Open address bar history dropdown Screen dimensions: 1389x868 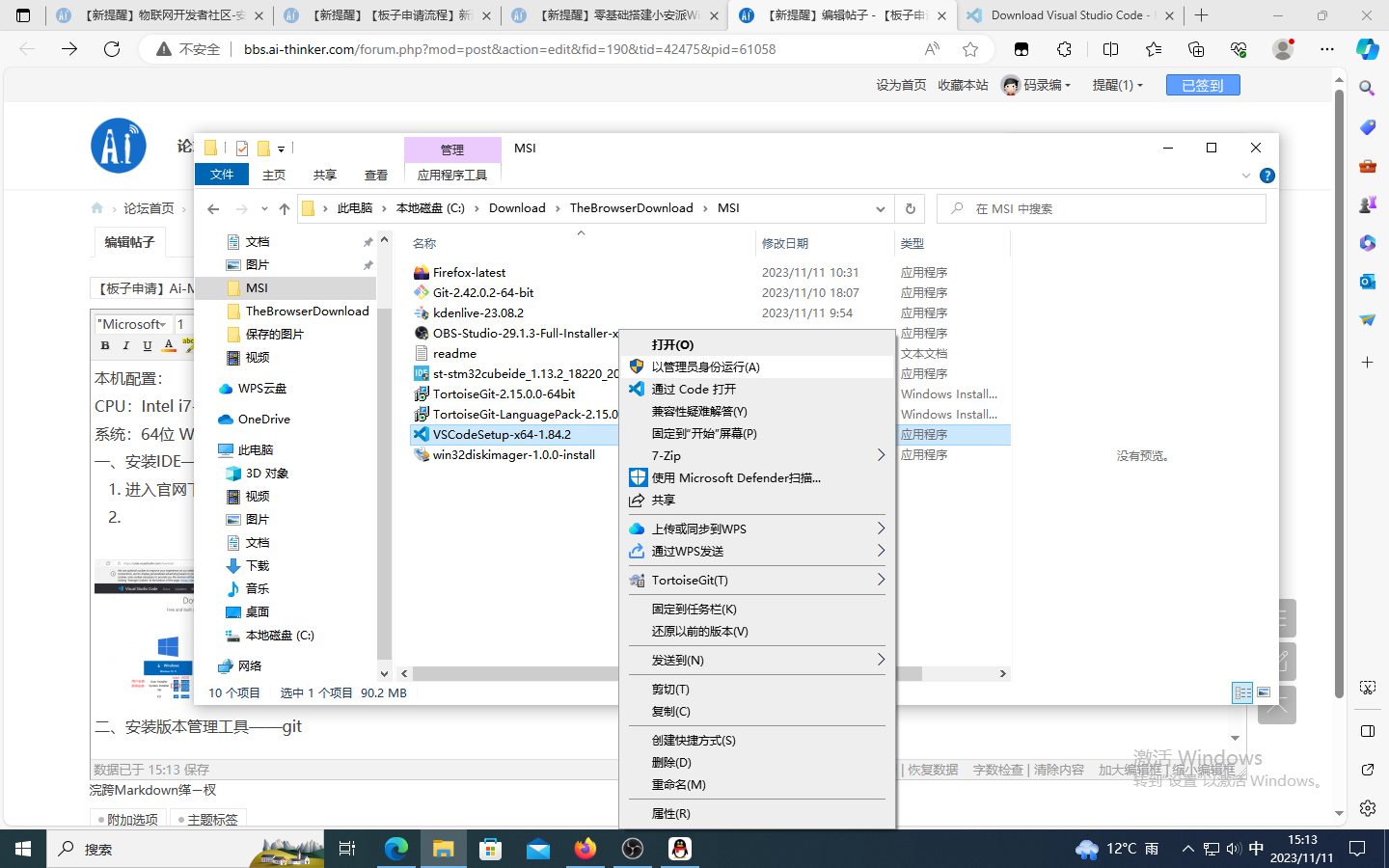click(880, 208)
